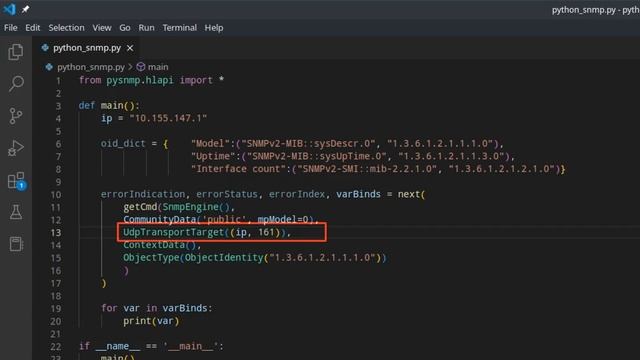Click 'for var in varBinds:' line

[x=157, y=308]
